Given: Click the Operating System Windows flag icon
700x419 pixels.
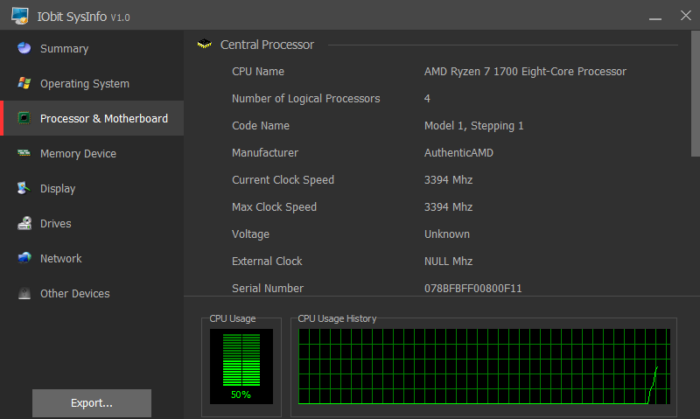Looking at the screenshot, I should [24, 83].
